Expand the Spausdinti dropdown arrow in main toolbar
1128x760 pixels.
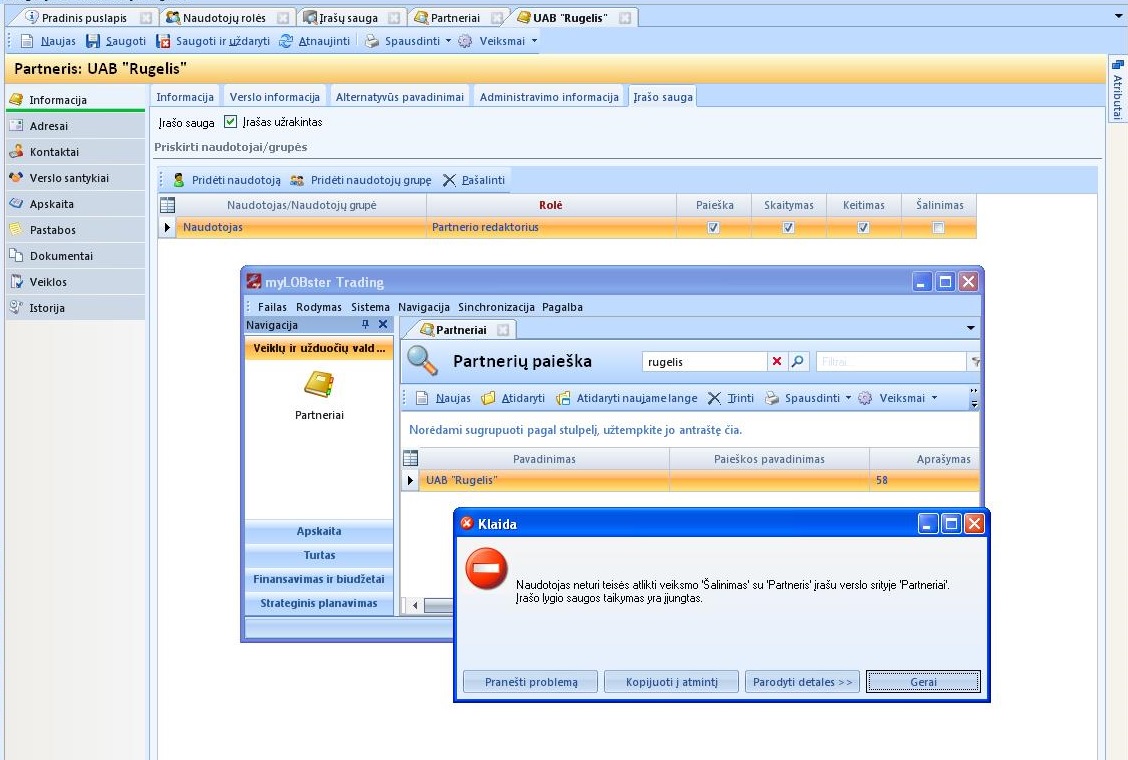click(448, 41)
